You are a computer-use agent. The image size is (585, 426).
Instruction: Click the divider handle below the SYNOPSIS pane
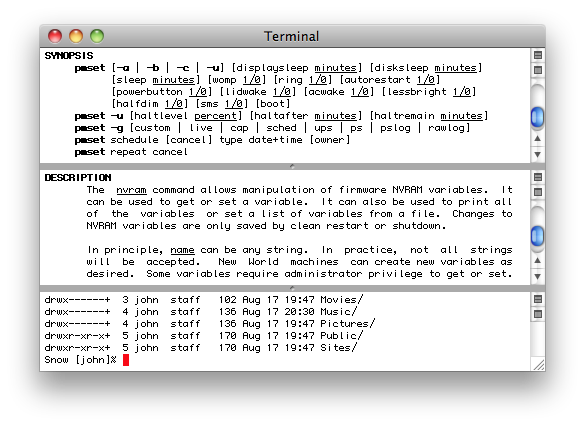coord(292,166)
